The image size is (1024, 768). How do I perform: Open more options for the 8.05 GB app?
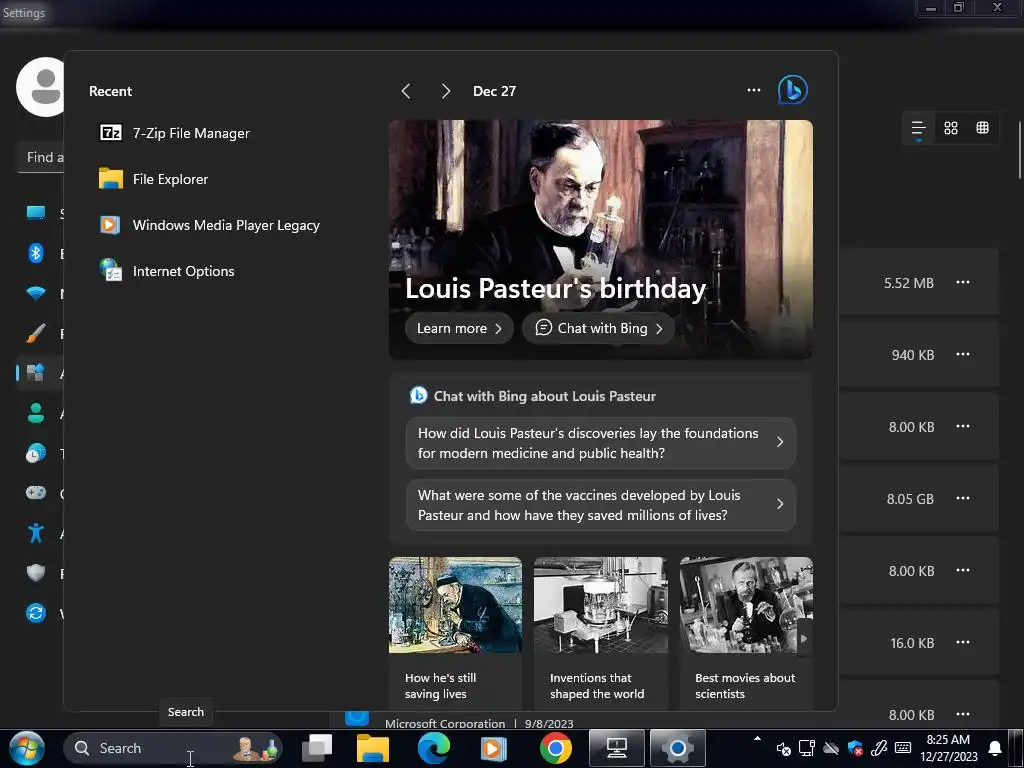pyautogui.click(x=963, y=498)
